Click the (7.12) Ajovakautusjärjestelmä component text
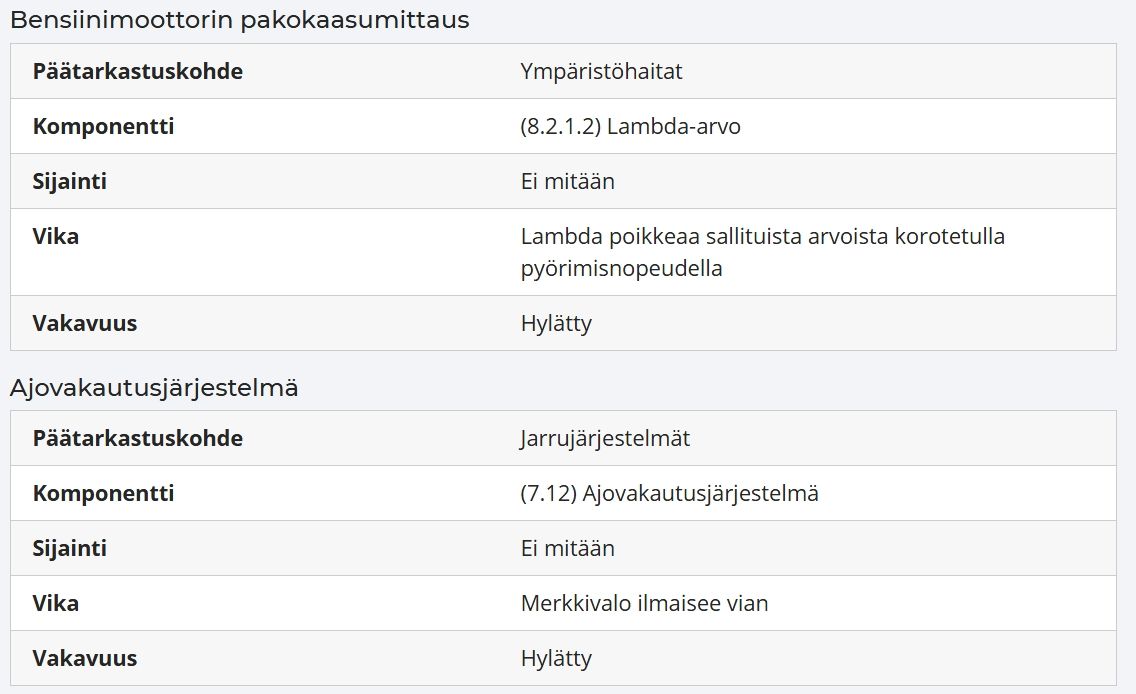The width and height of the screenshot is (1136, 694). coord(669,493)
